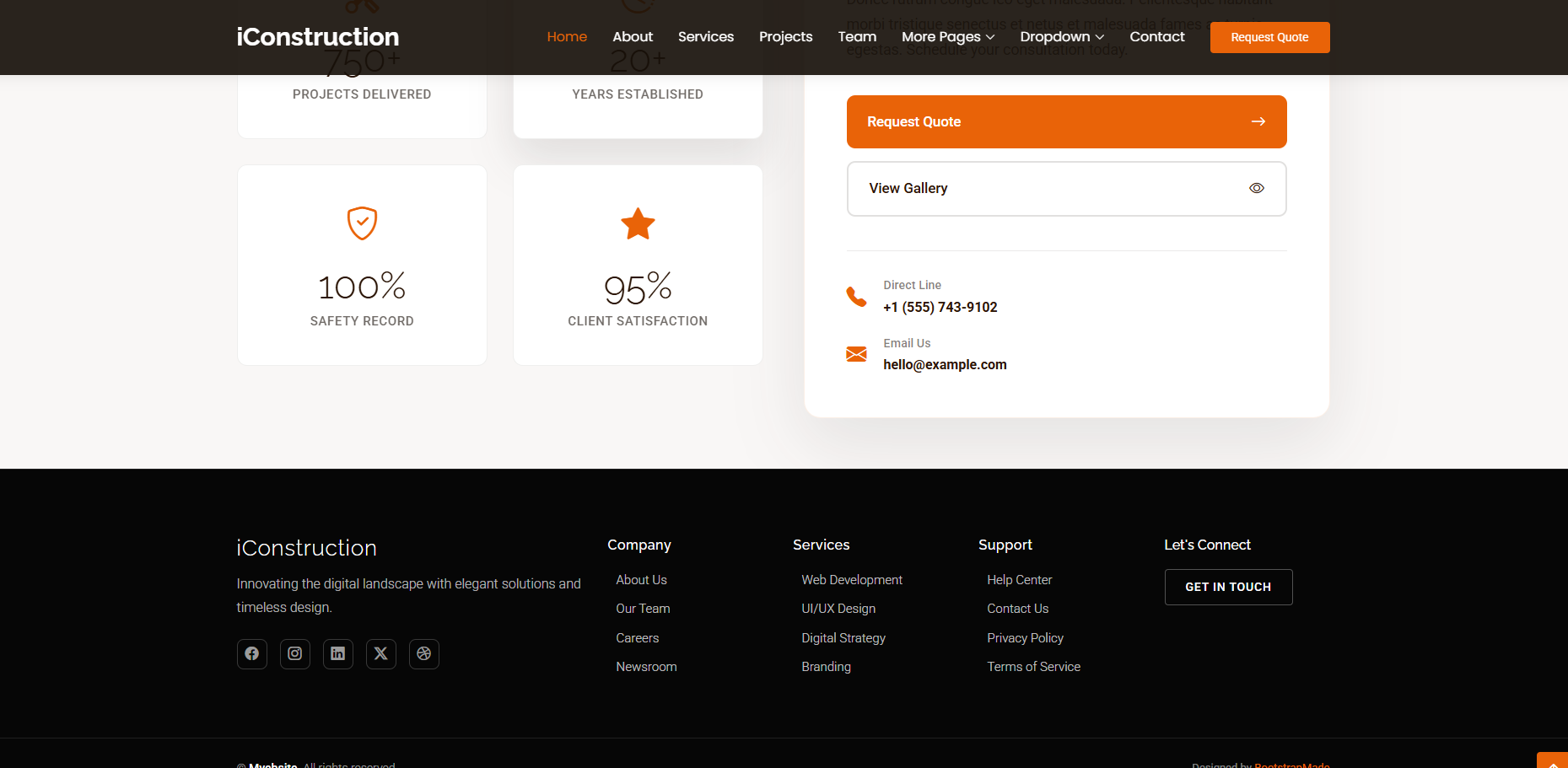The height and width of the screenshot is (768, 1568).
Task: Open the Projects nav item
Action: click(785, 37)
